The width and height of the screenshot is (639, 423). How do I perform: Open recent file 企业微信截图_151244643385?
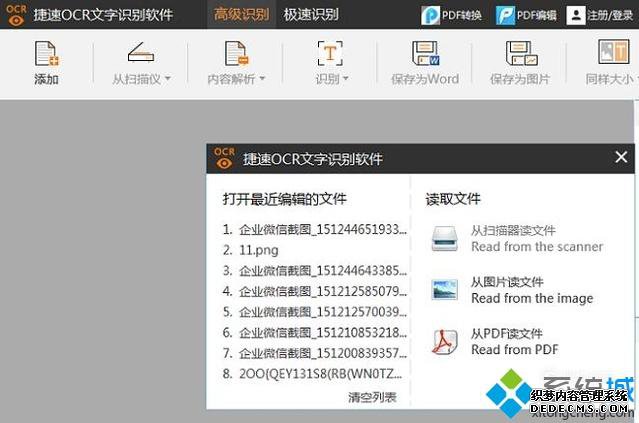coord(315,271)
